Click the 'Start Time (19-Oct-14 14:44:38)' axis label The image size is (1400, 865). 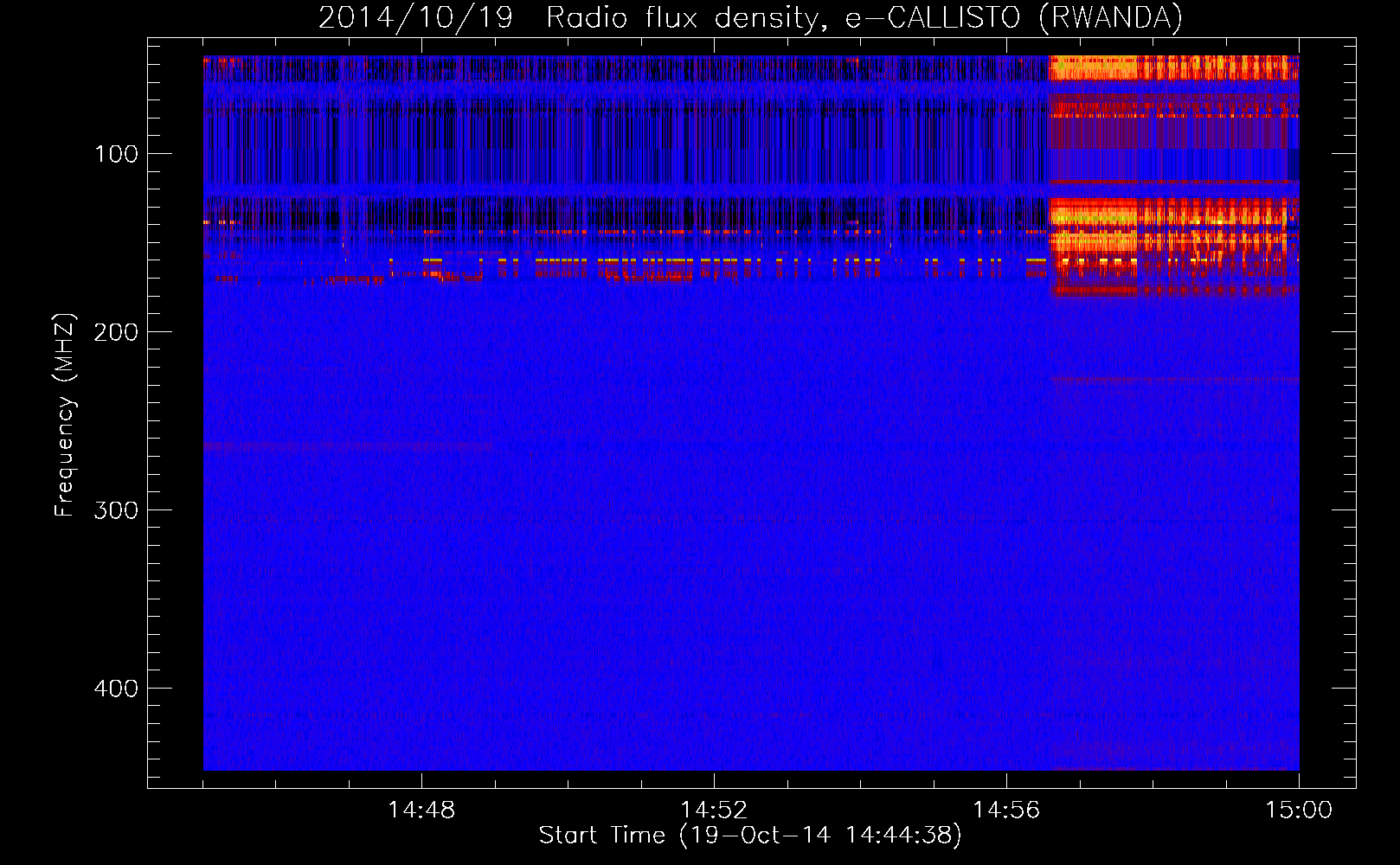(750, 836)
